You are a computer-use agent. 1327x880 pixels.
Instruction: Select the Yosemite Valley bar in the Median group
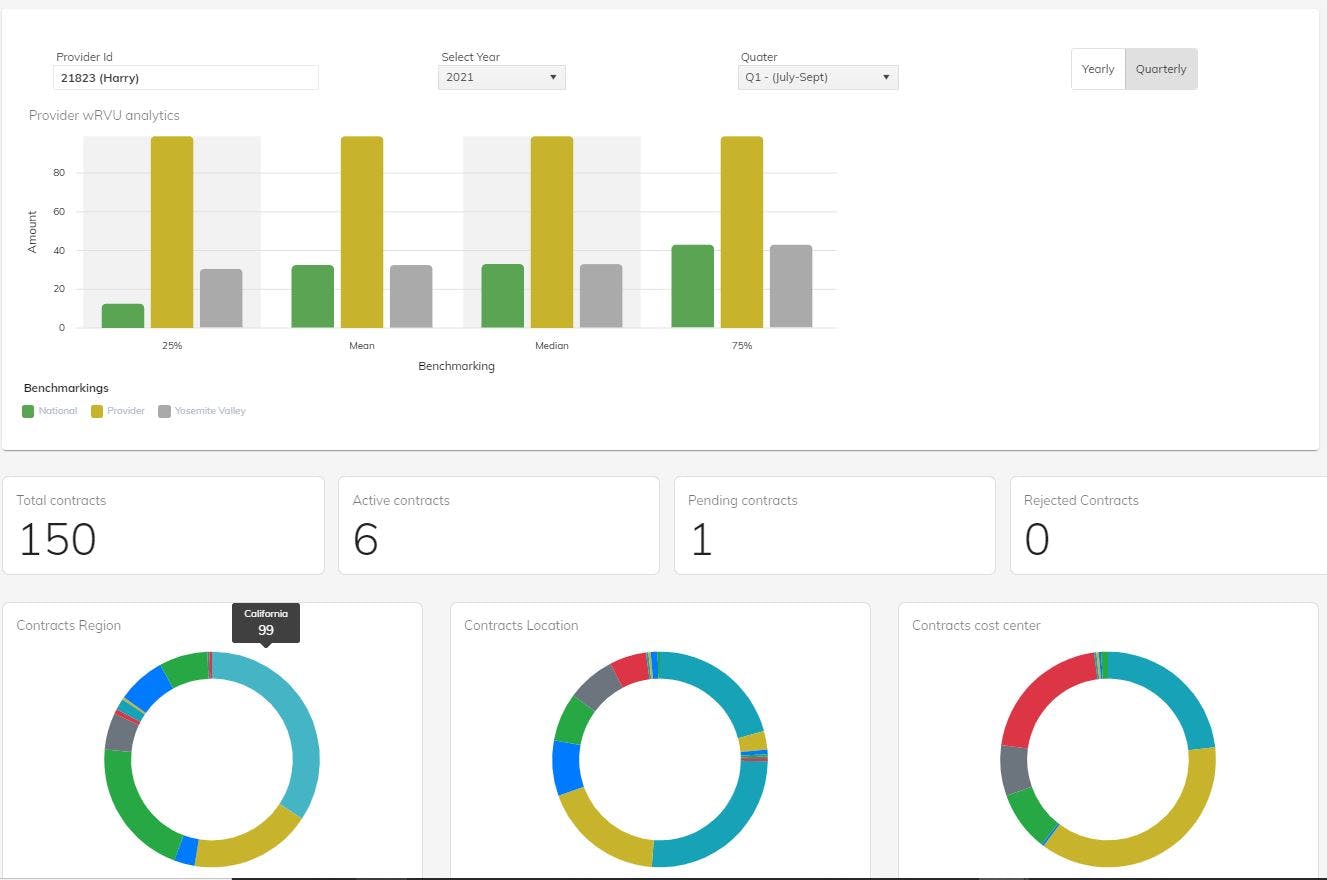pos(601,296)
